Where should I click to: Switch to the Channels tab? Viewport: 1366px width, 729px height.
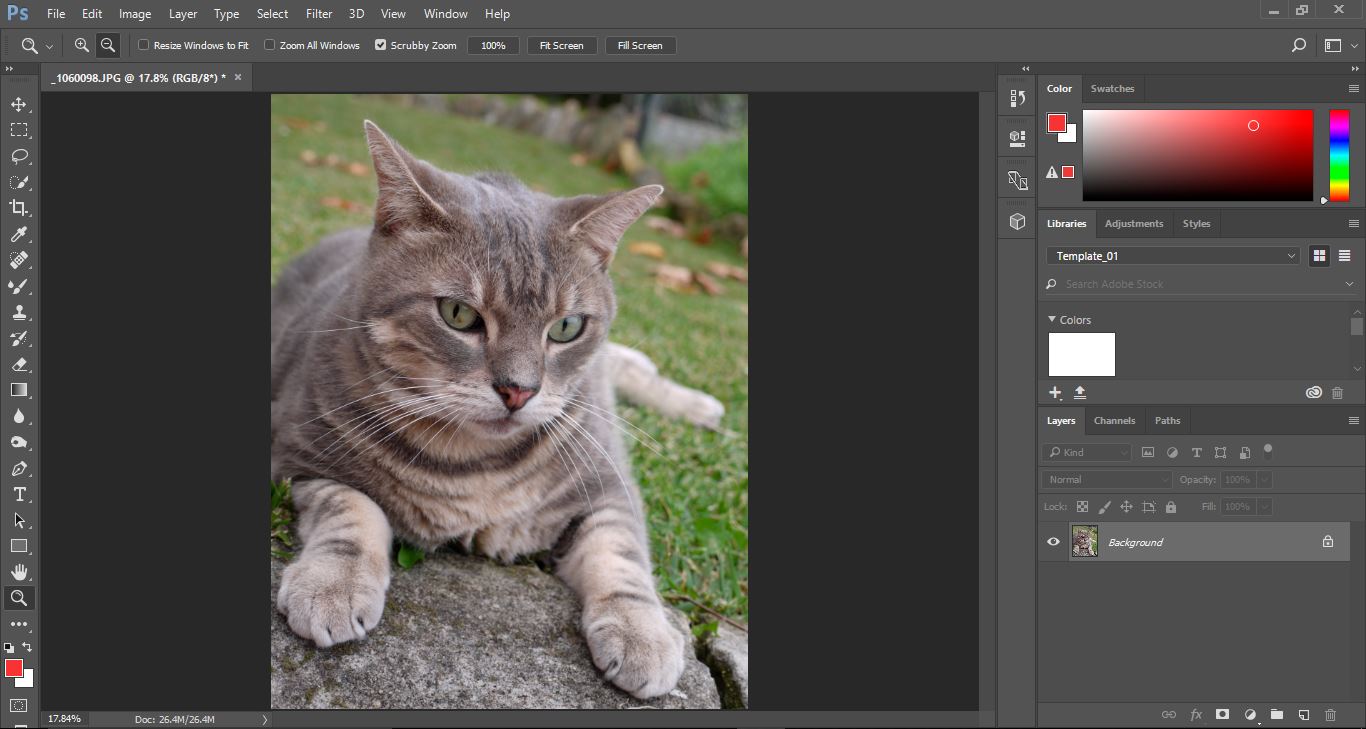[x=1114, y=421]
